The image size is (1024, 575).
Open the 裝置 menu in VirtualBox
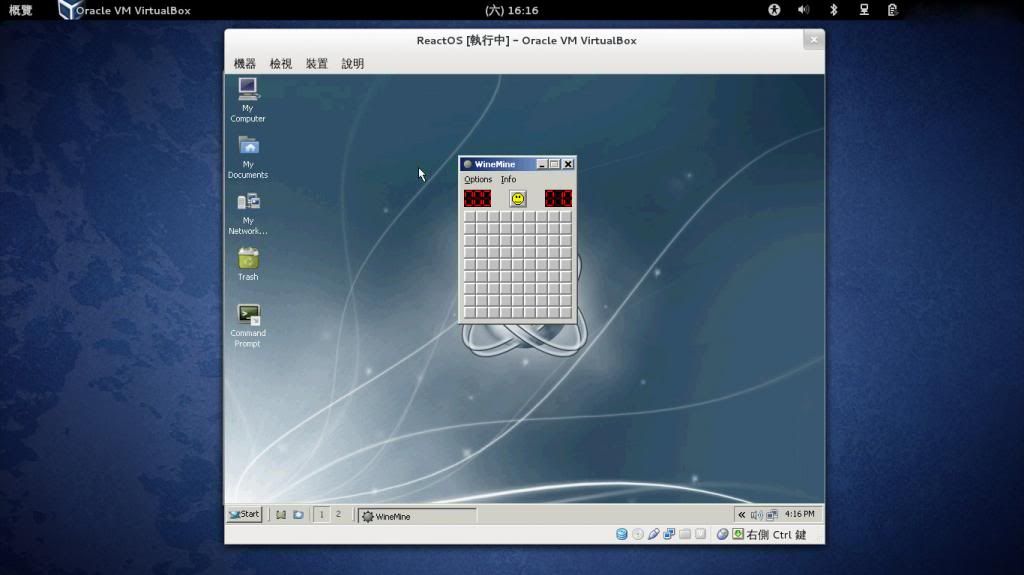tap(317, 63)
